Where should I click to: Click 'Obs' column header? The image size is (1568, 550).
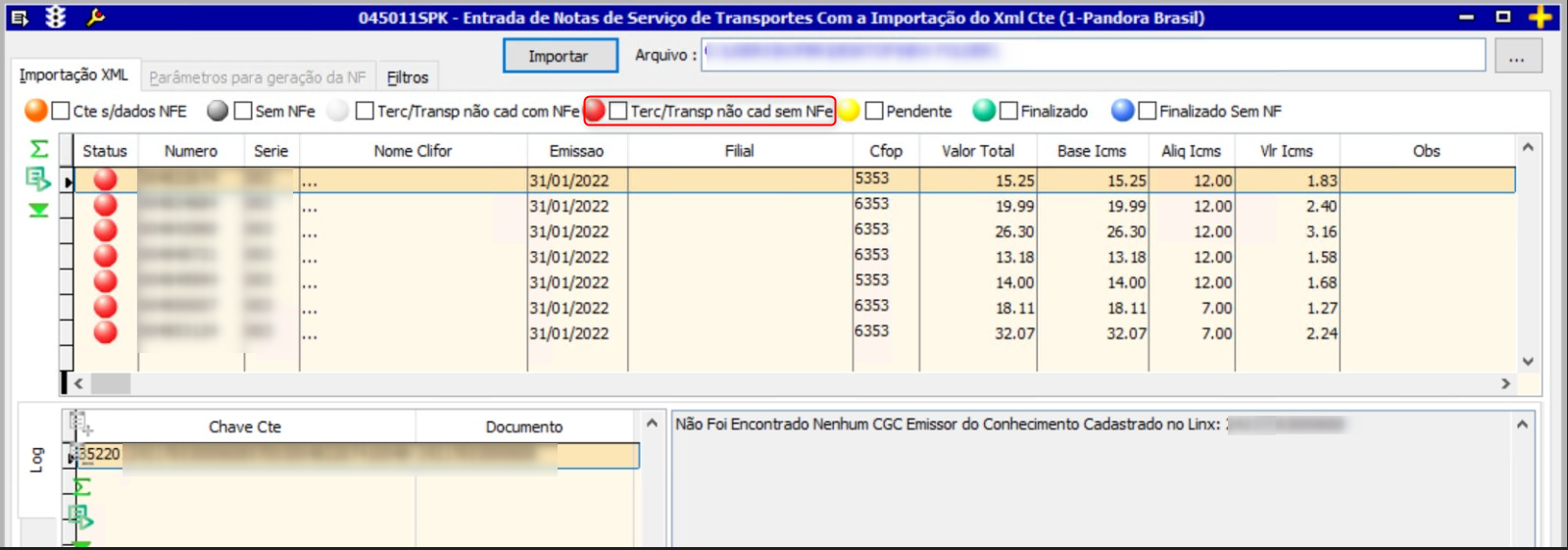(x=1427, y=151)
